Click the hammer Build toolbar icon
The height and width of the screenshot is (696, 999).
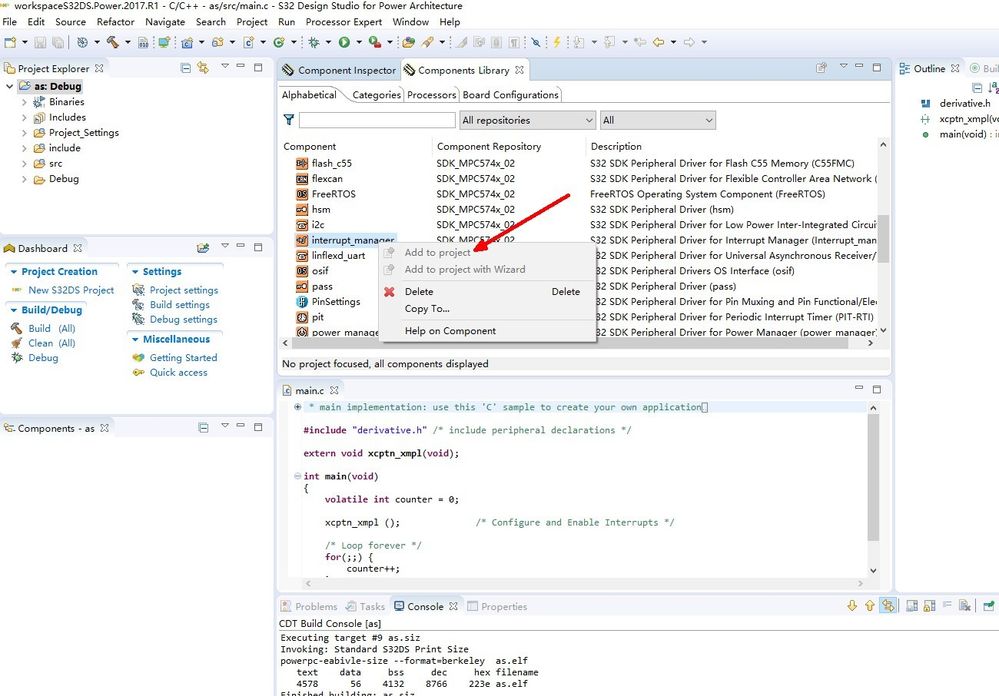tap(113, 42)
